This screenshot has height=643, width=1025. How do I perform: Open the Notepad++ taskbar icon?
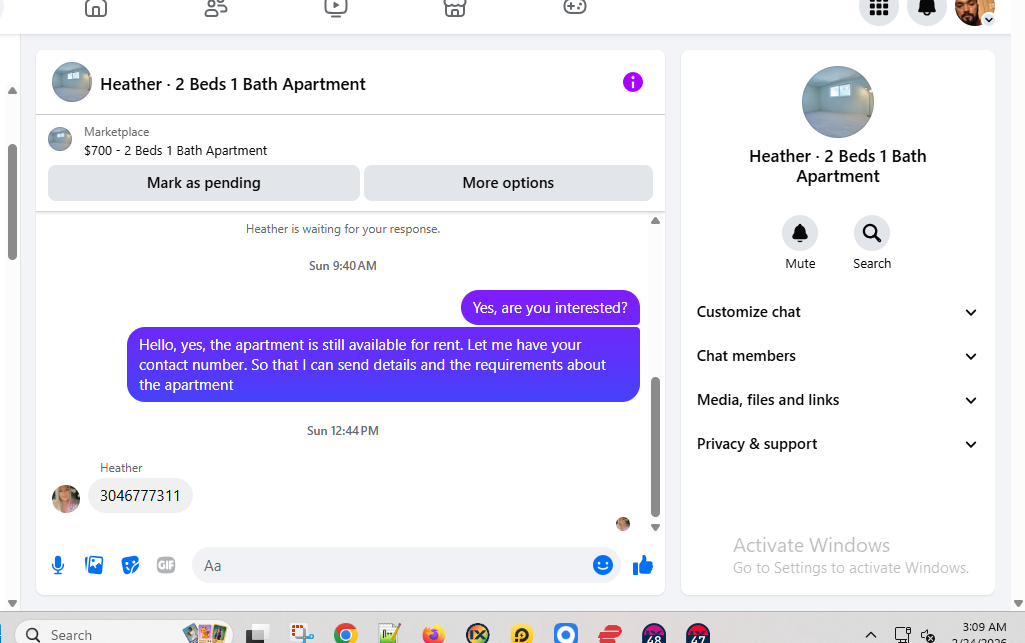tap(390, 634)
